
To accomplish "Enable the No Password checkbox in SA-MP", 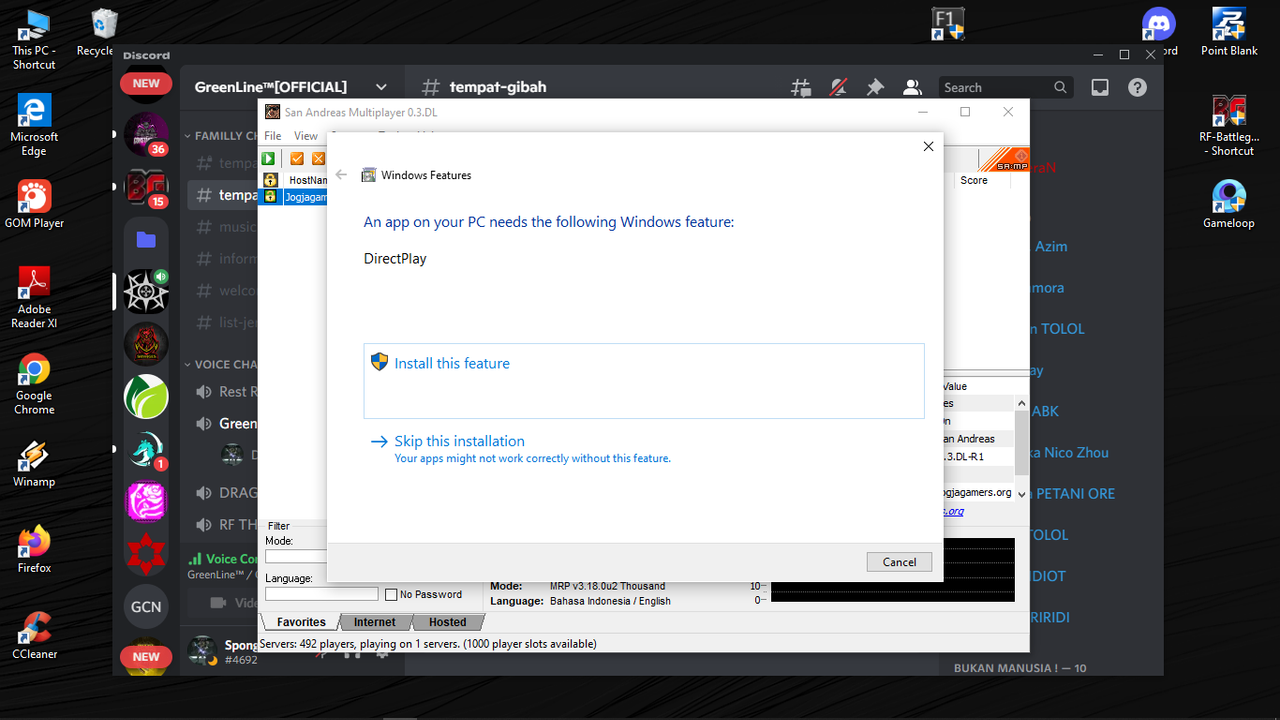I will coord(391,594).
